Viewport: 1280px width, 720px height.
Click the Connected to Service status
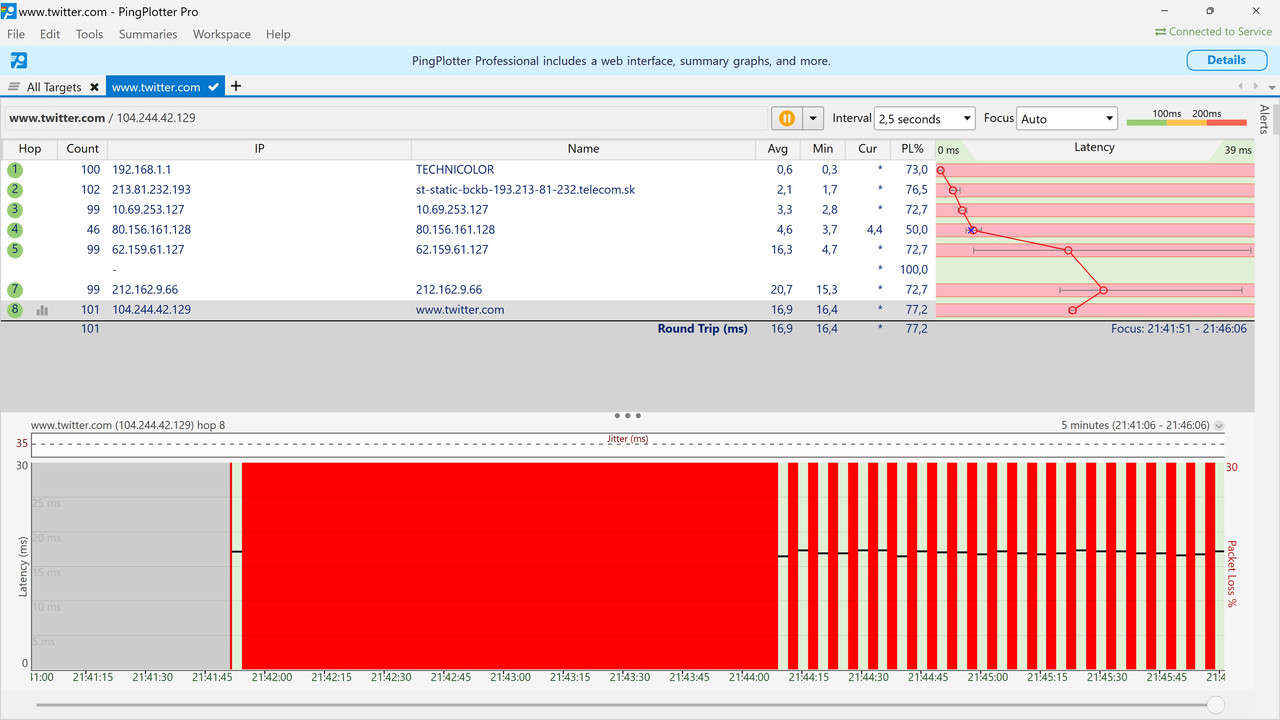1213,32
